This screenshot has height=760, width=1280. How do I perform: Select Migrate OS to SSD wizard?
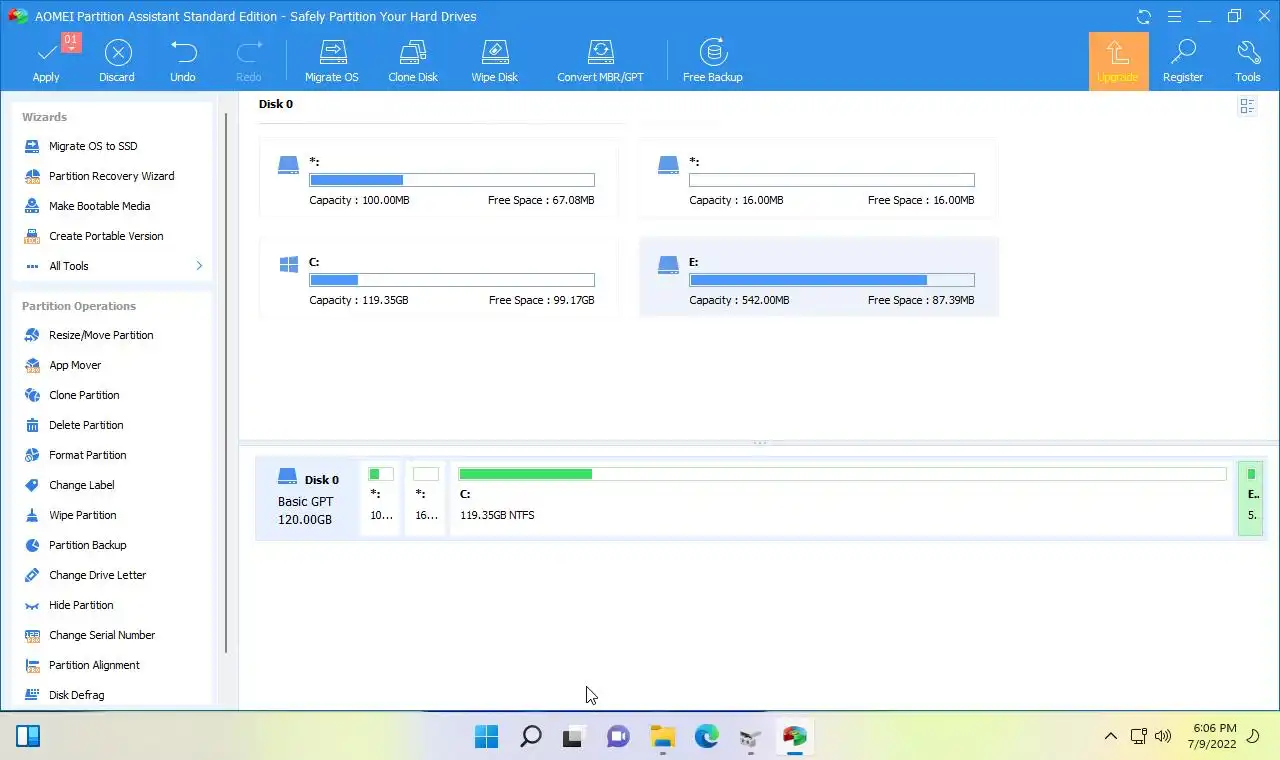(x=93, y=146)
